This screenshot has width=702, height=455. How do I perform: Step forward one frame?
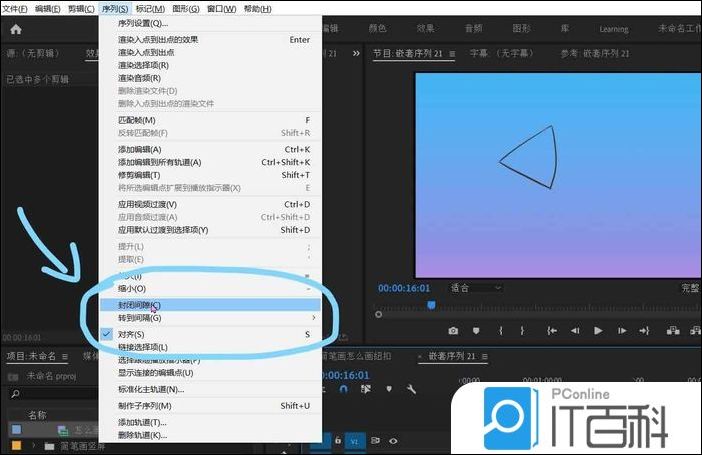[x=622, y=331]
